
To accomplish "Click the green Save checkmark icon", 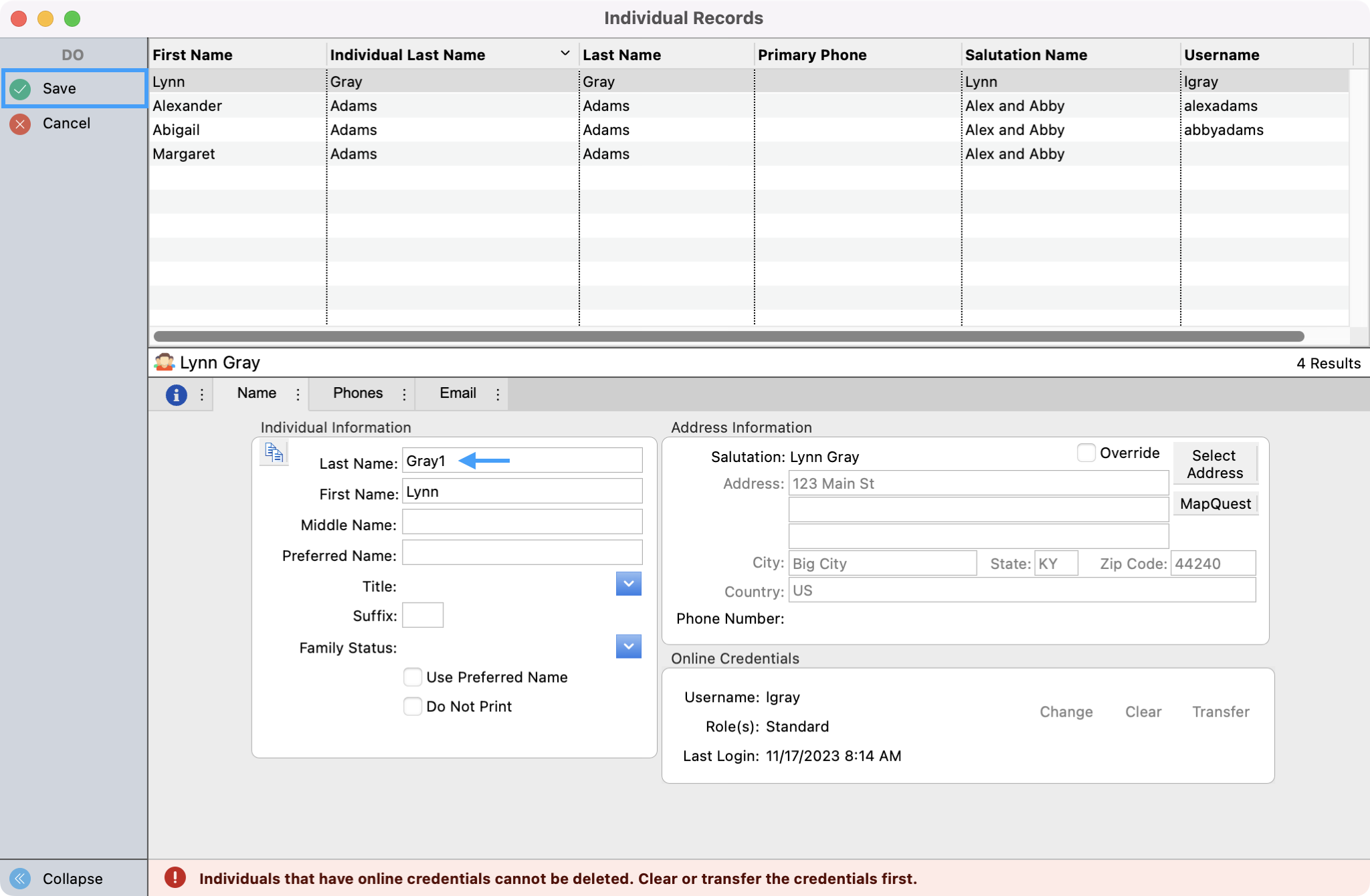I will tap(21, 89).
